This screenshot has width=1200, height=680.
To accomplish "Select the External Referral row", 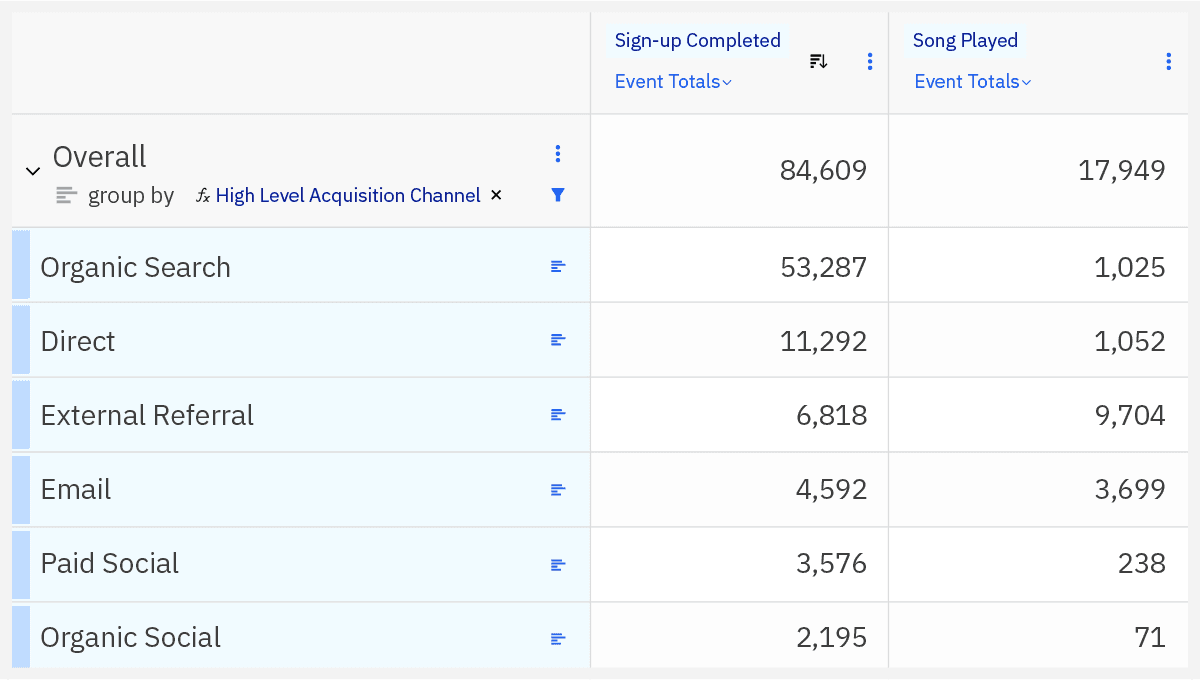I will (147, 414).
